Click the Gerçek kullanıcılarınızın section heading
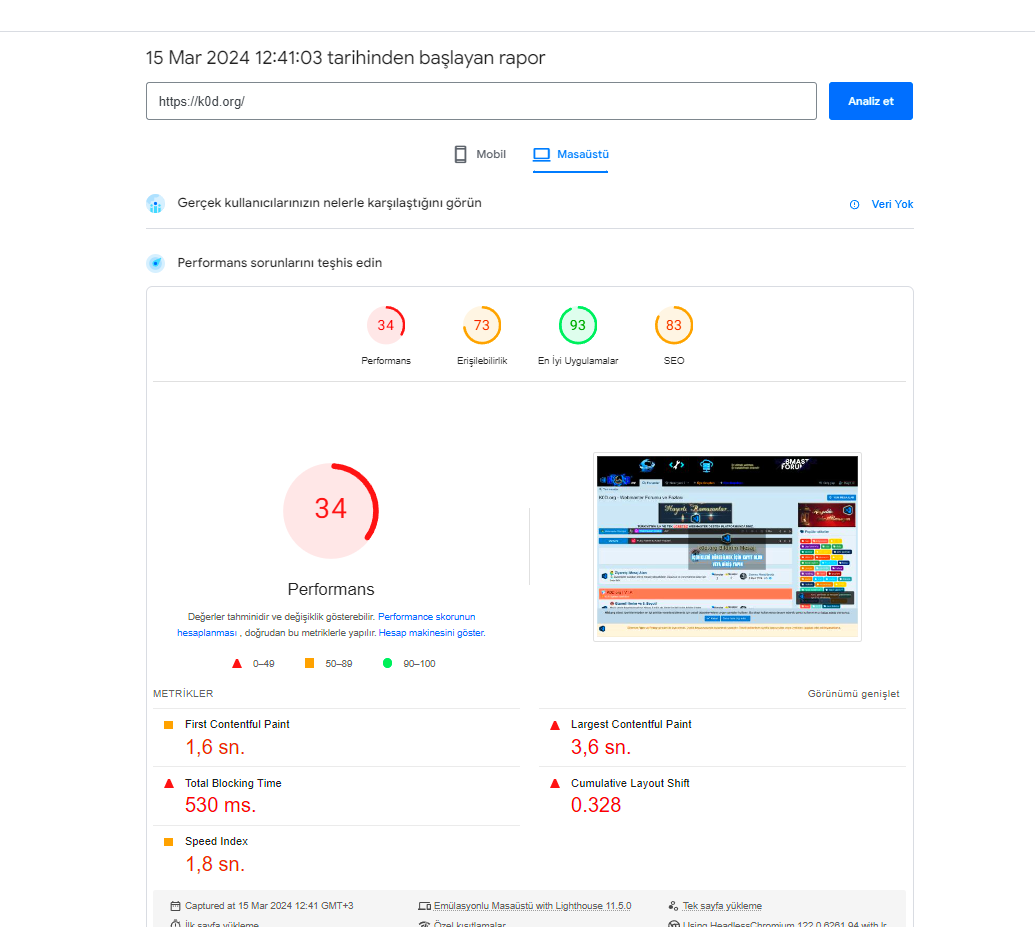The width and height of the screenshot is (1035, 927). (329, 203)
